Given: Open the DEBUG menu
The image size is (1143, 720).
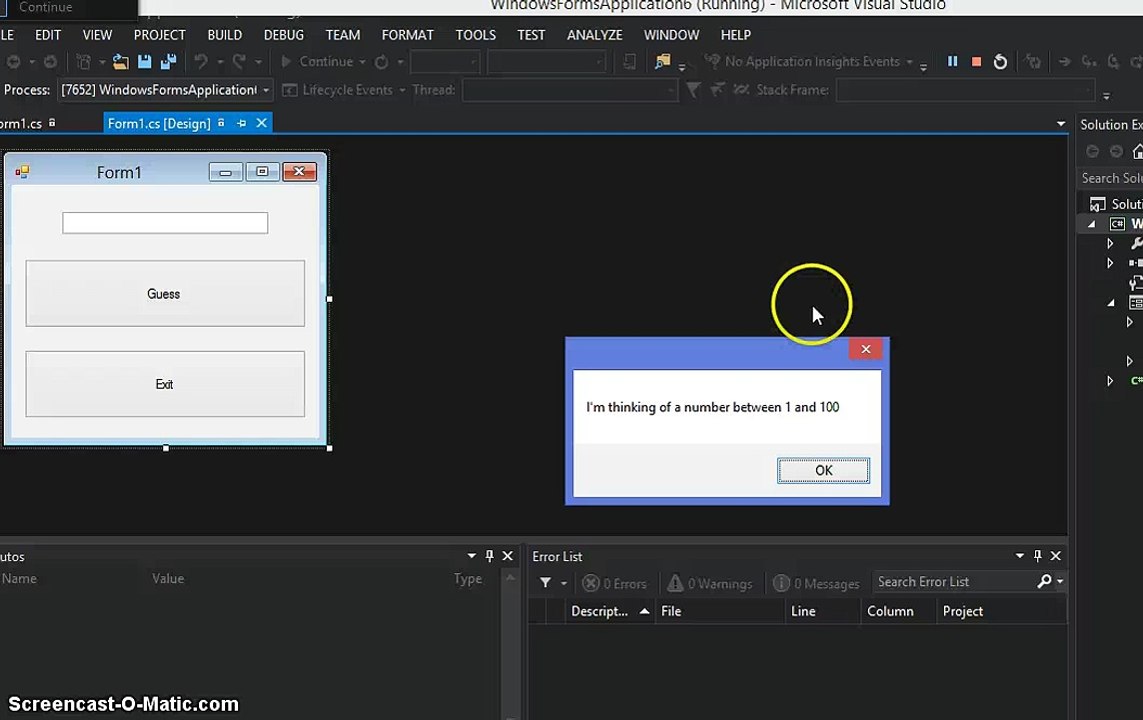Looking at the screenshot, I should [283, 35].
